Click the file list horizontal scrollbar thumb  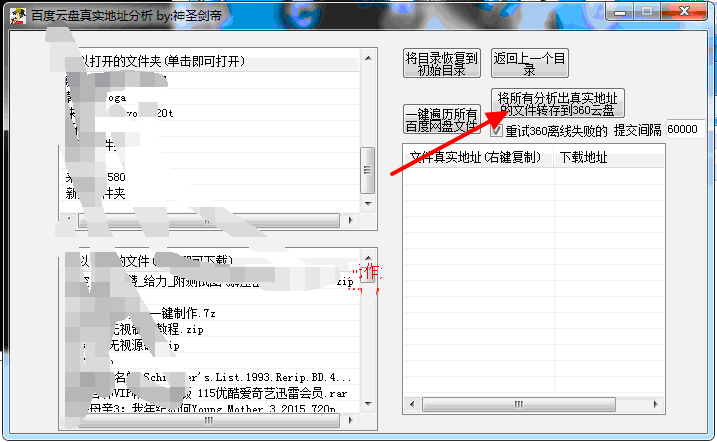pos(209,420)
